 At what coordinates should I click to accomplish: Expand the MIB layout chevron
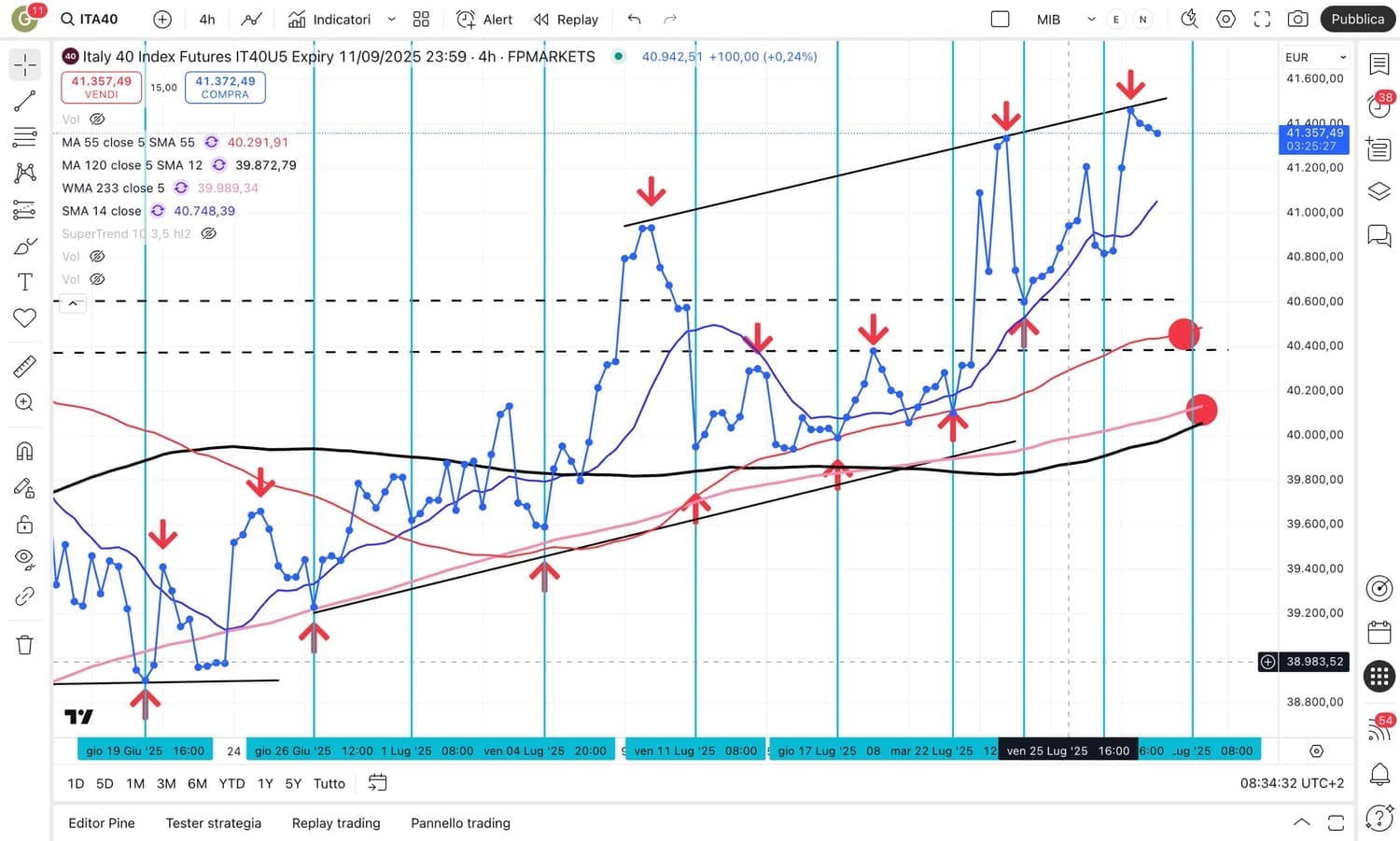pyautogui.click(x=1091, y=19)
